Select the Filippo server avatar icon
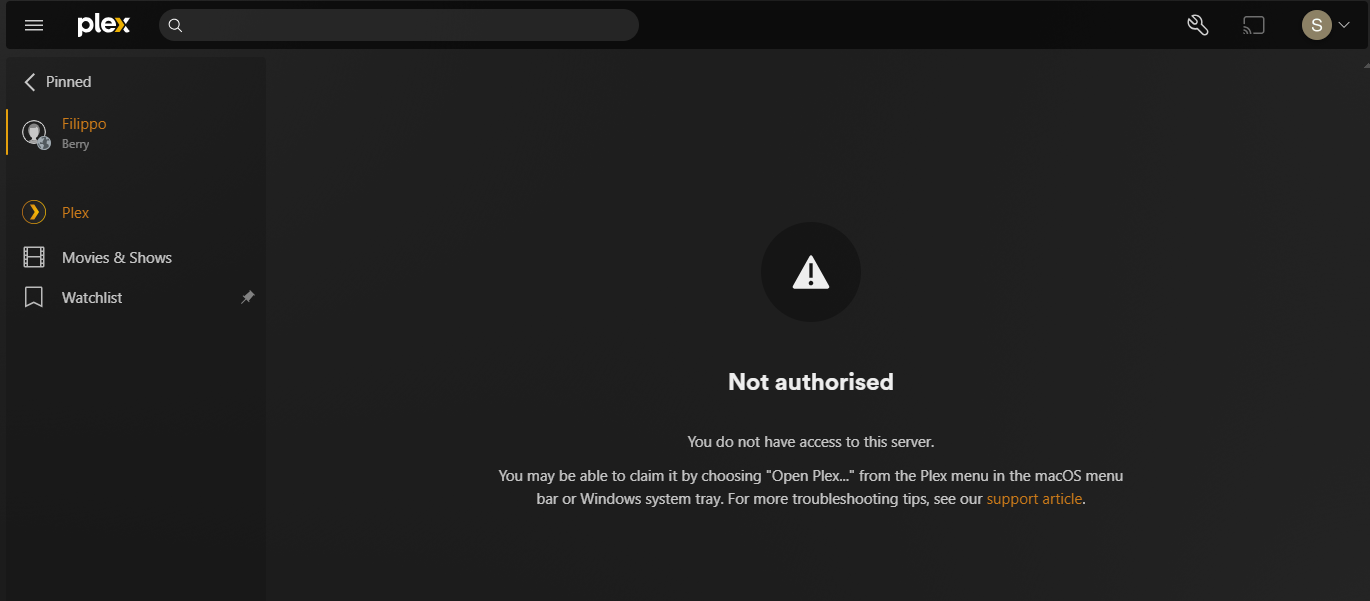 (36, 133)
